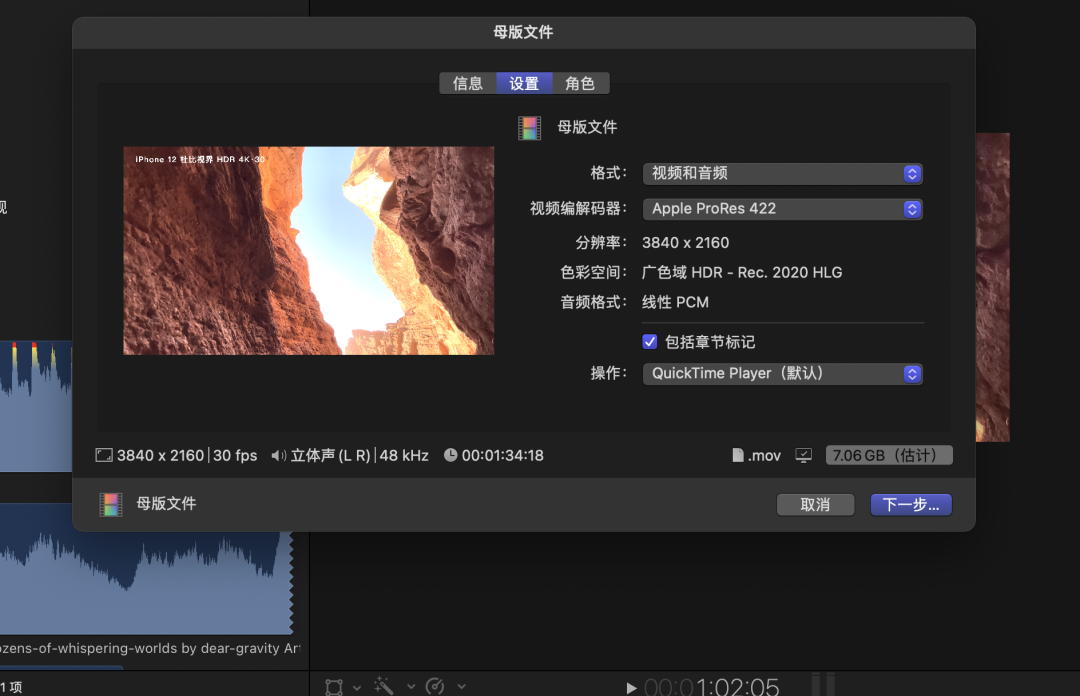The image size is (1080, 696).
Task: Click the 下一步 button to proceed
Action: tap(910, 504)
